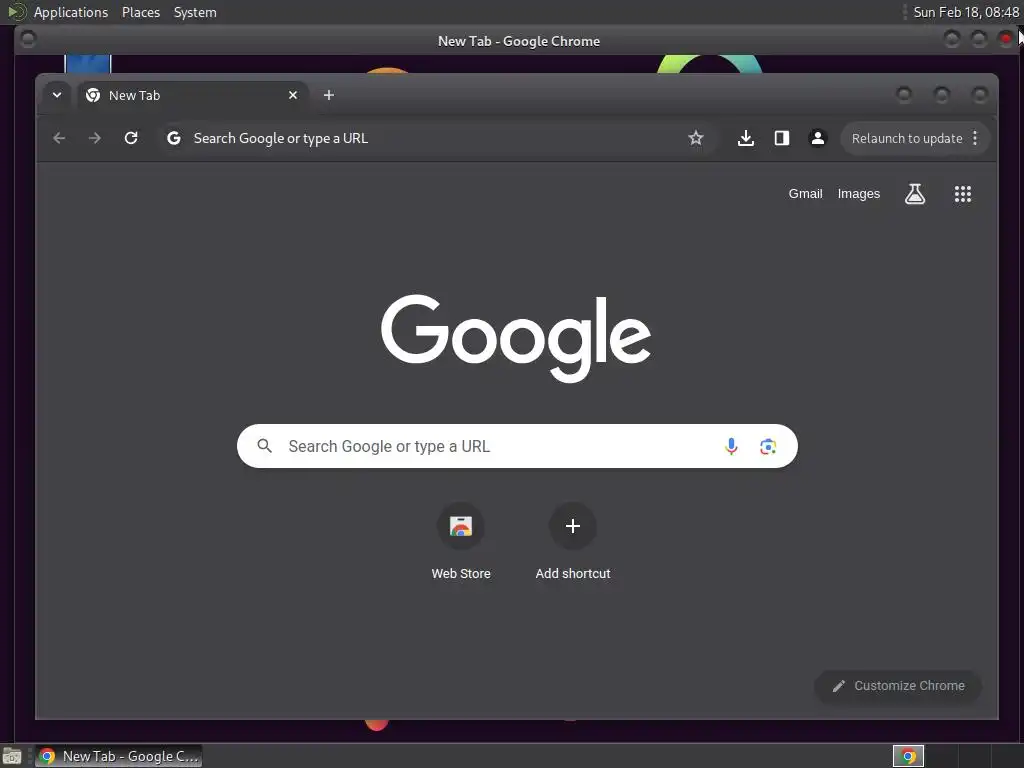
Task: Open the tab search dropdown arrow
Action: pos(57,95)
